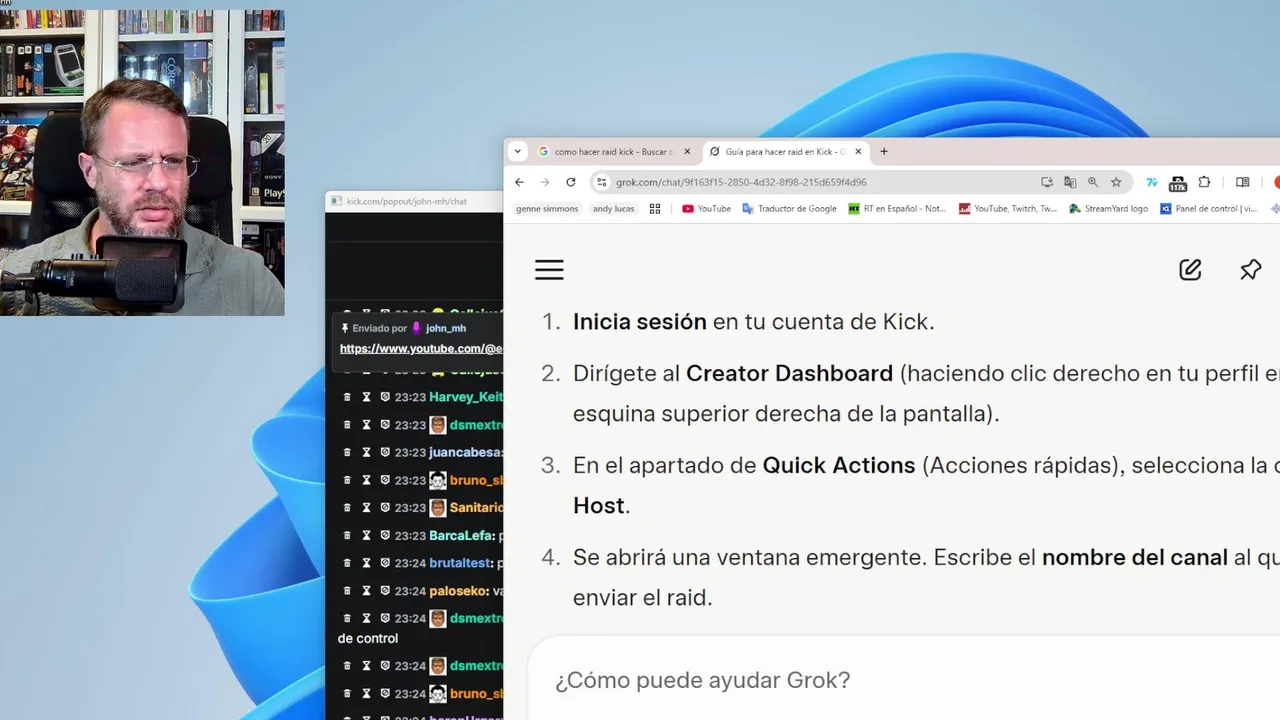1280x720 pixels.
Task: Open the 'Panel de control' bookmark
Action: click(1209, 209)
